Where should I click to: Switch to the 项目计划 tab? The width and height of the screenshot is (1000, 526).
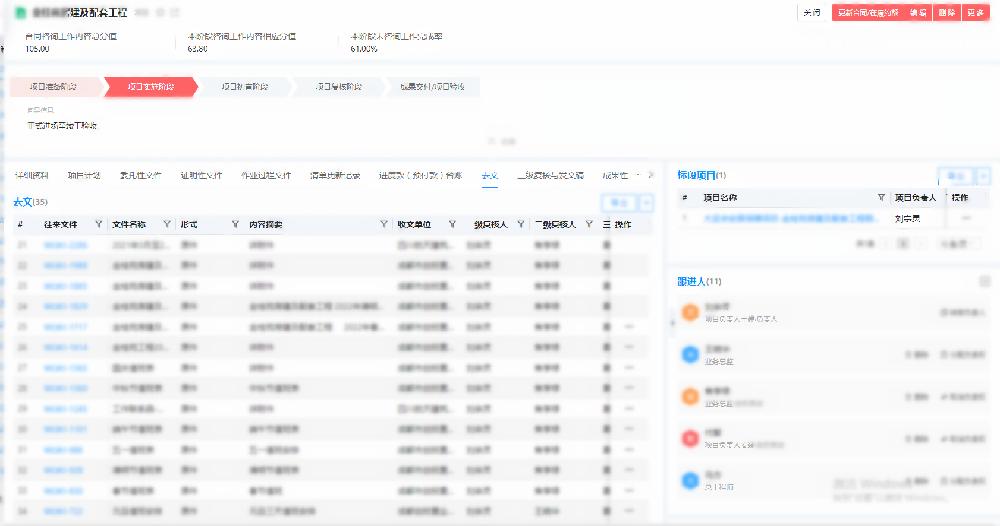(x=84, y=175)
